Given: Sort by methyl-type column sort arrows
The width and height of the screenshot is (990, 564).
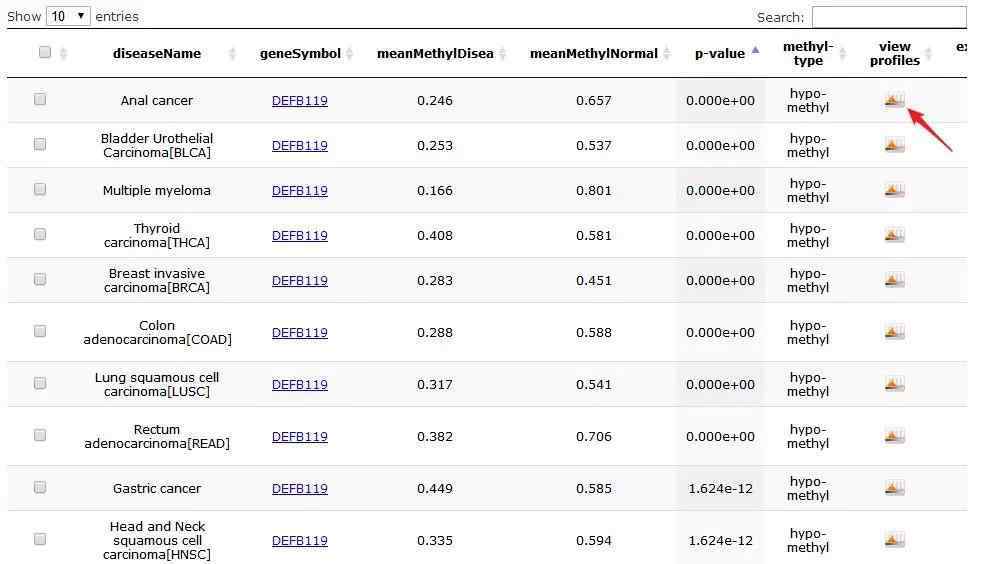Looking at the screenshot, I should 842,54.
